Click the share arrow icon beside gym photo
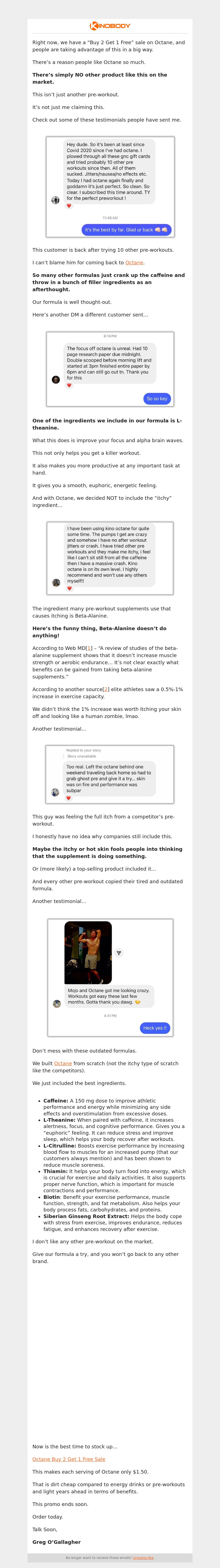 click(x=119, y=953)
